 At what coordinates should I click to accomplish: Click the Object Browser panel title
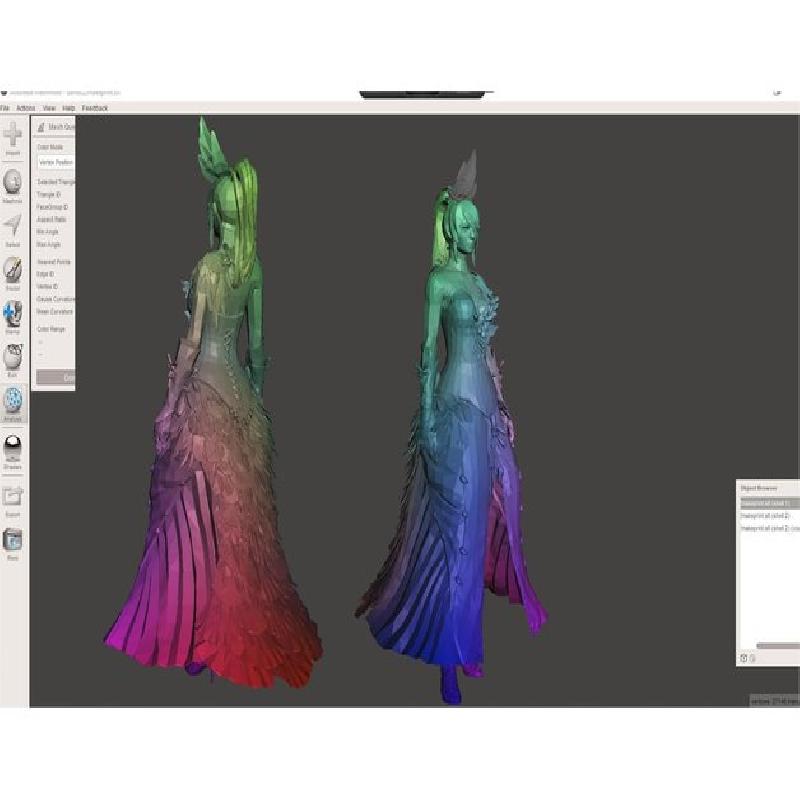coord(759,488)
